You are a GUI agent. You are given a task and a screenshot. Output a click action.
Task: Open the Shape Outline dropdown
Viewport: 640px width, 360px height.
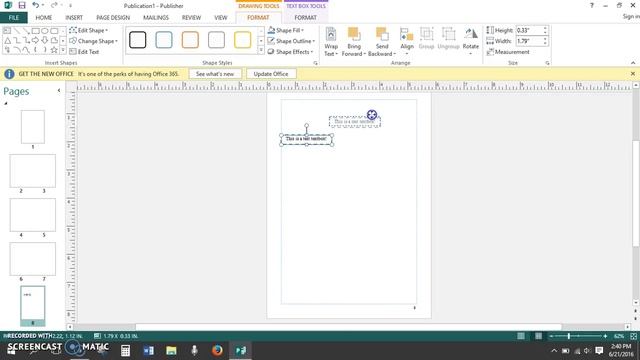[x=291, y=41]
